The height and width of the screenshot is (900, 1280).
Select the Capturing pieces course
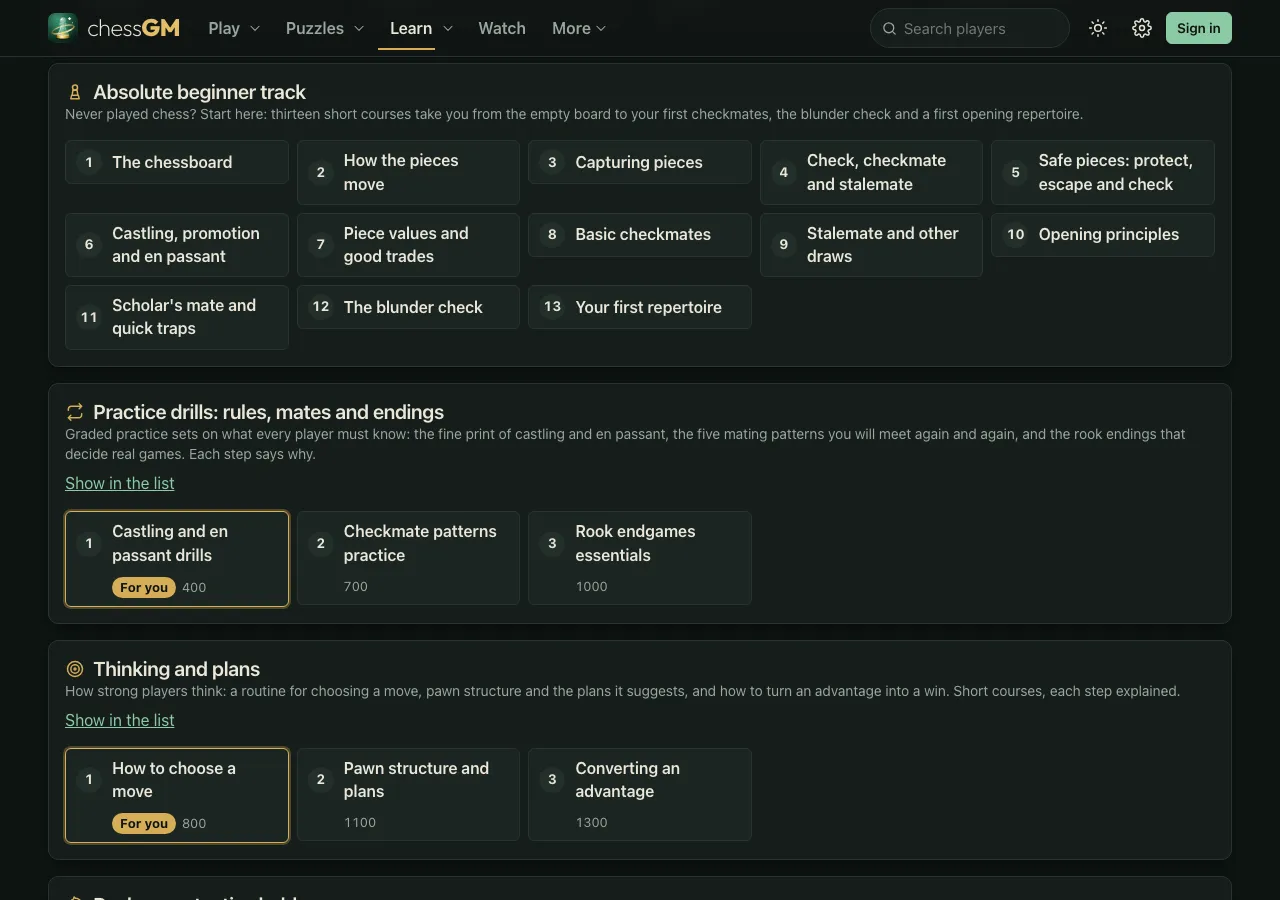(x=640, y=162)
